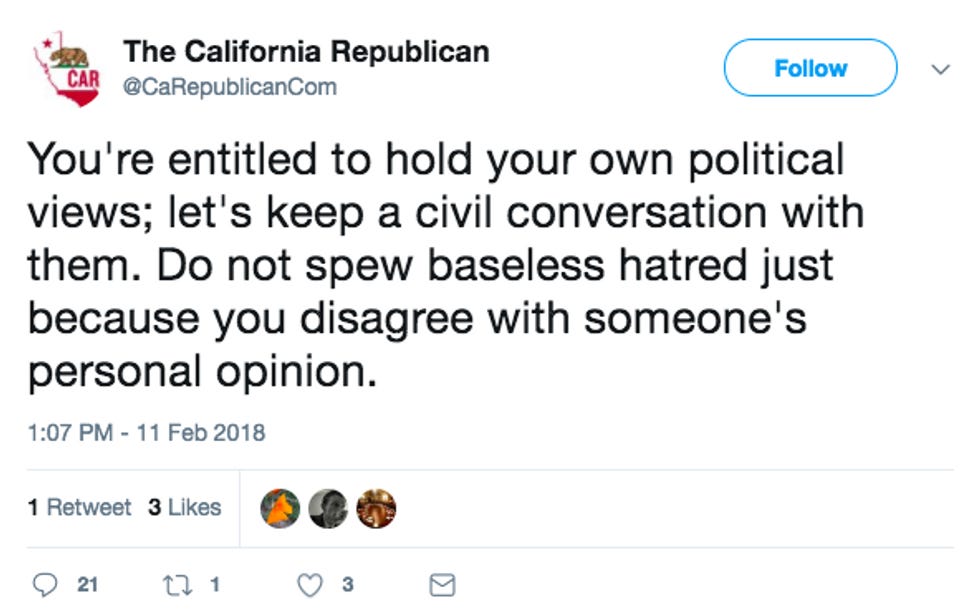Screen dimensions: 980x616
Task: Click the third liker's brown avatar thumbnail
Action: pos(376,508)
